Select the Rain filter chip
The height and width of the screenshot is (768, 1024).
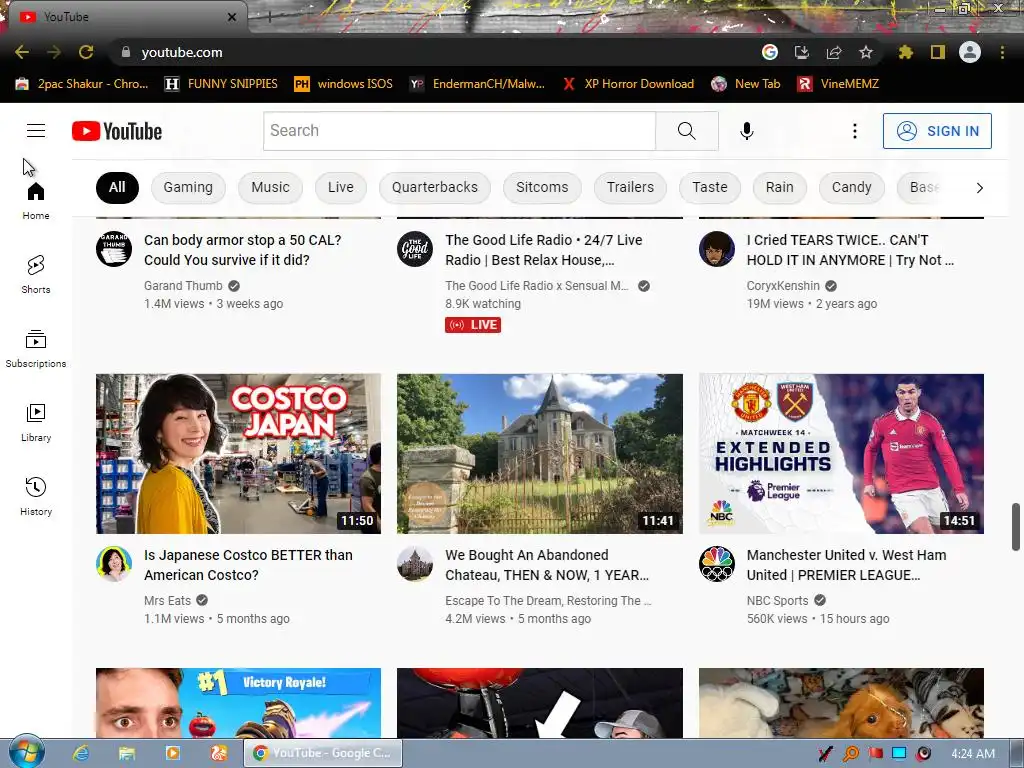tap(780, 187)
